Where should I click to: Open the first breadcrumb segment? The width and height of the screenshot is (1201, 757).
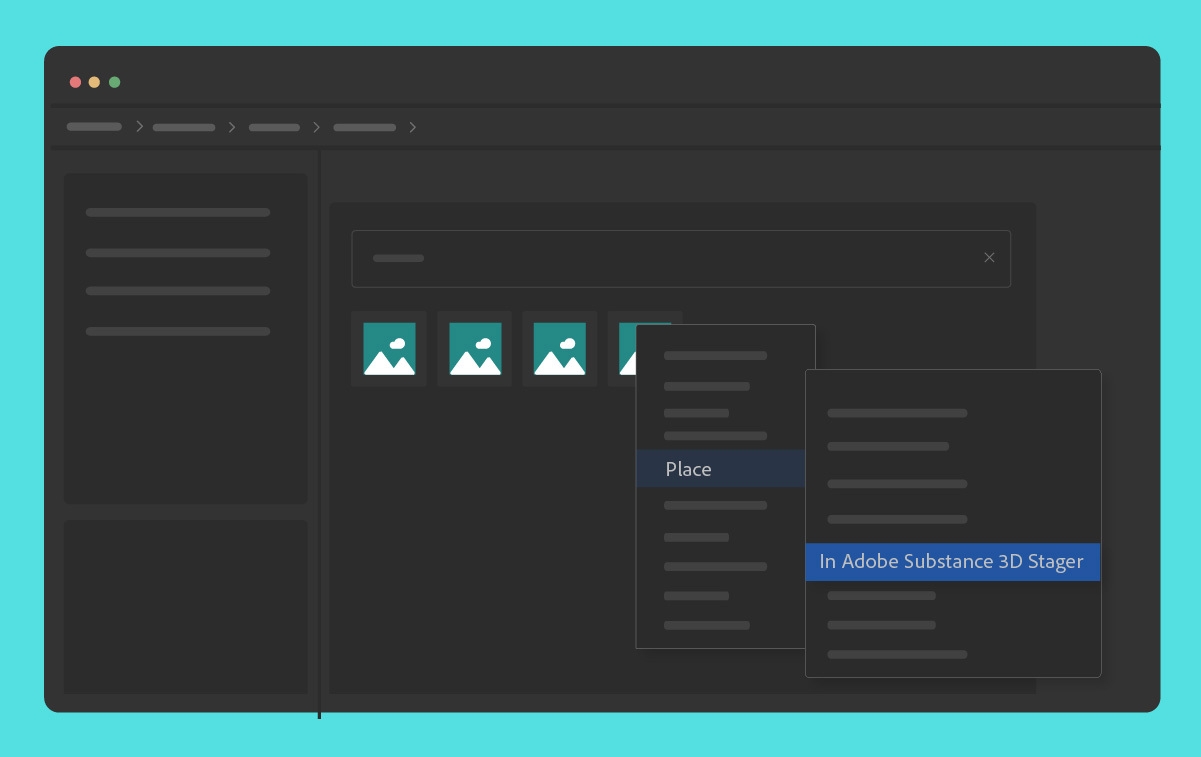pyautogui.click(x=94, y=127)
